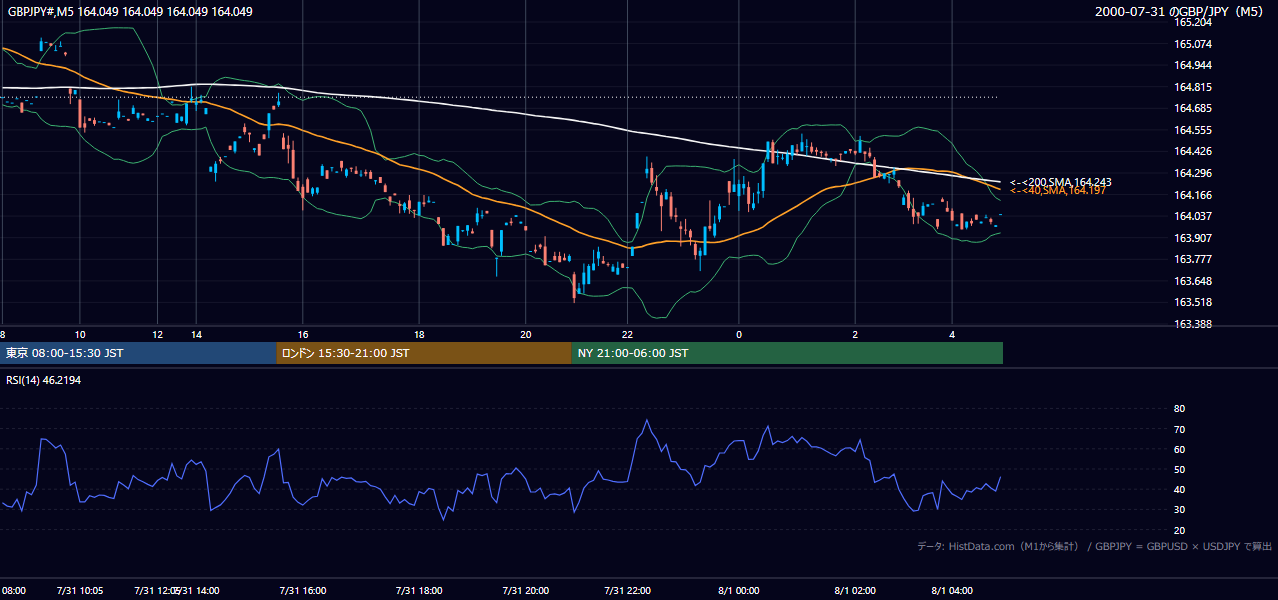The height and width of the screenshot is (600, 1278).
Task: Click the 8/1 00:00 bottom date label
Action: (x=739, y=591)
